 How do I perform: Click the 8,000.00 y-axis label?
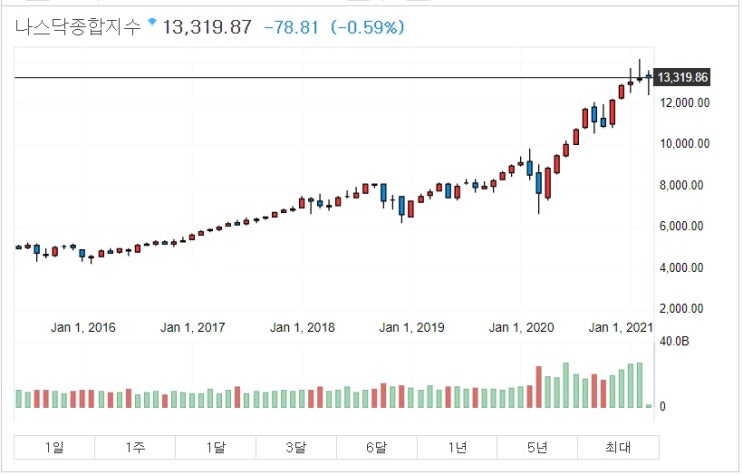coord(681,185)
